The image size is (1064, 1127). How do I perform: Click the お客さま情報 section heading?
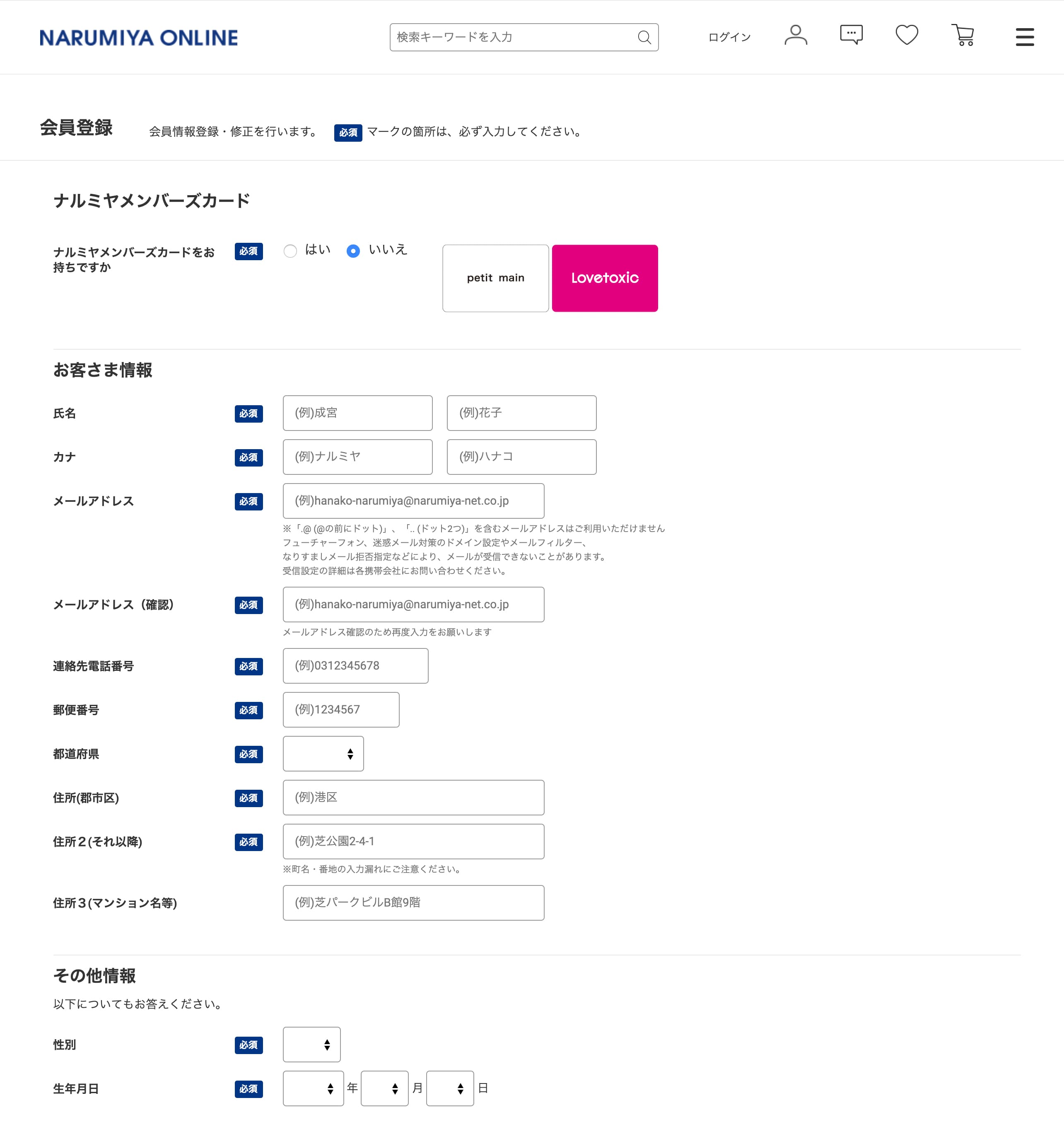click(103, 370)
